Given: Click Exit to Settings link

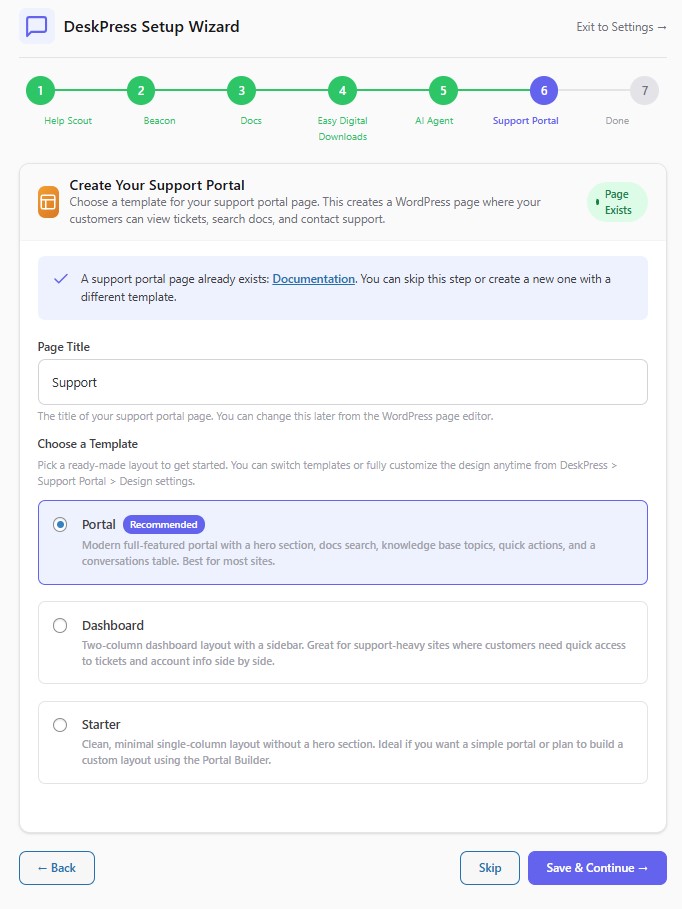Looking at the screenshot, I should pos(621,27).
